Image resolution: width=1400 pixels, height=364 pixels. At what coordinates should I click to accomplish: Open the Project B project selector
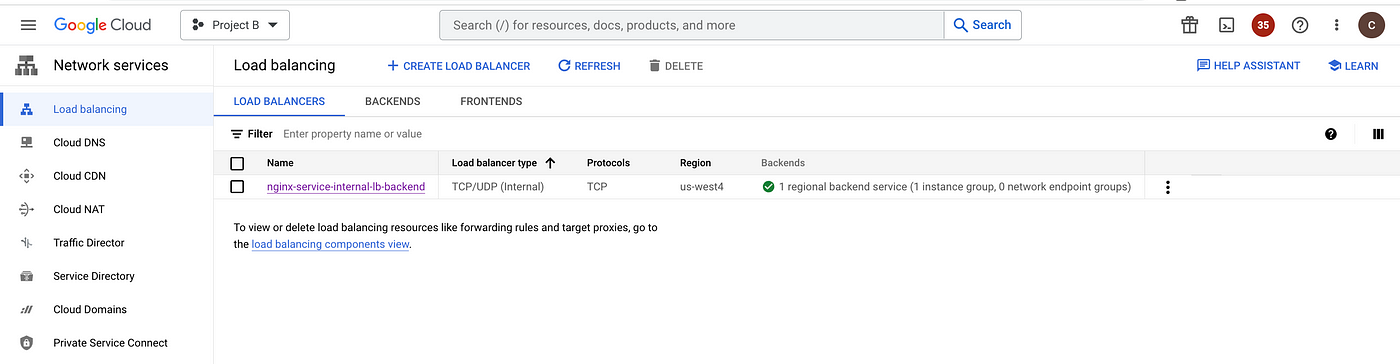[235, 25]
